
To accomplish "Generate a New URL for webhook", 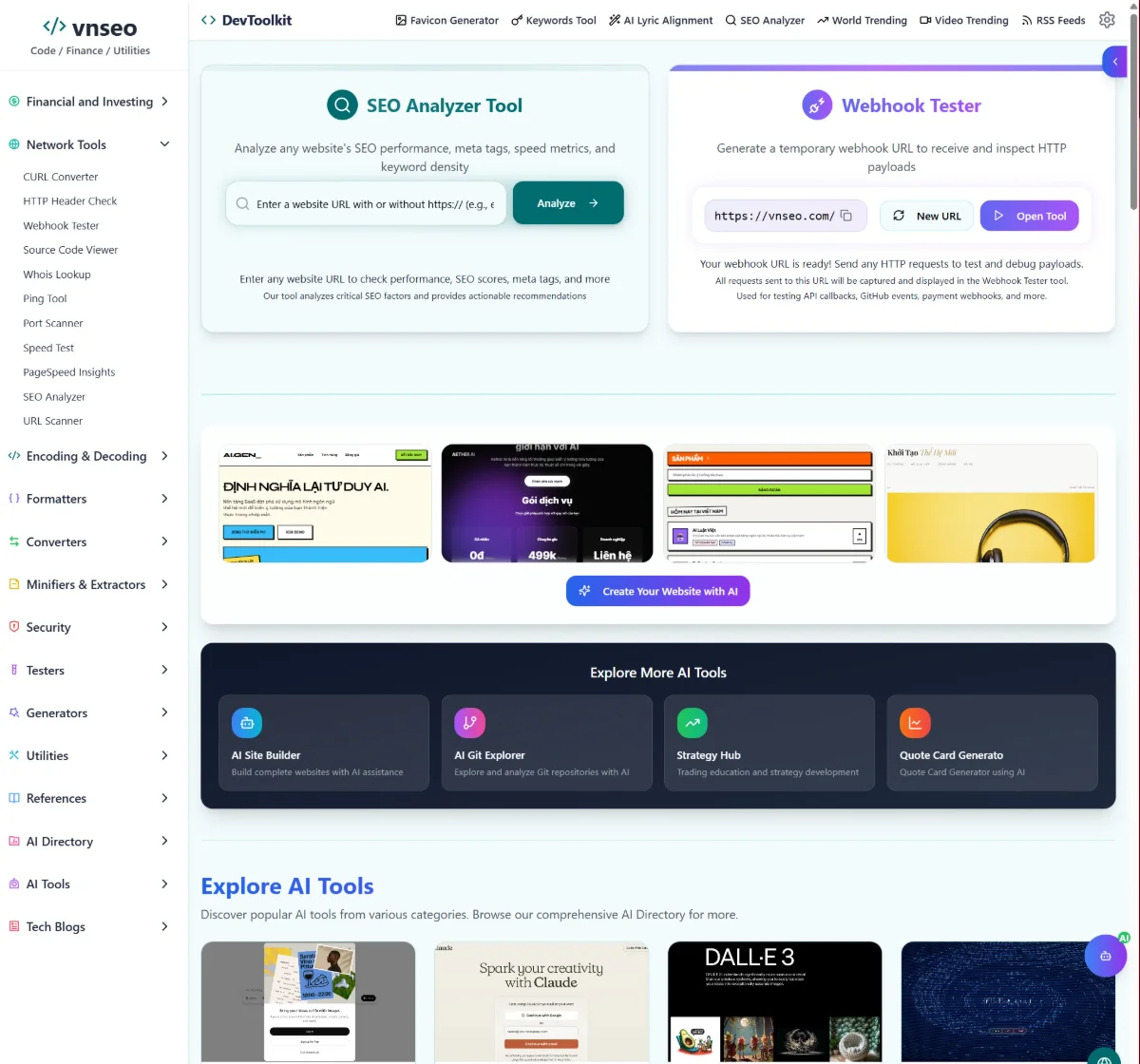I will [927, 216].
